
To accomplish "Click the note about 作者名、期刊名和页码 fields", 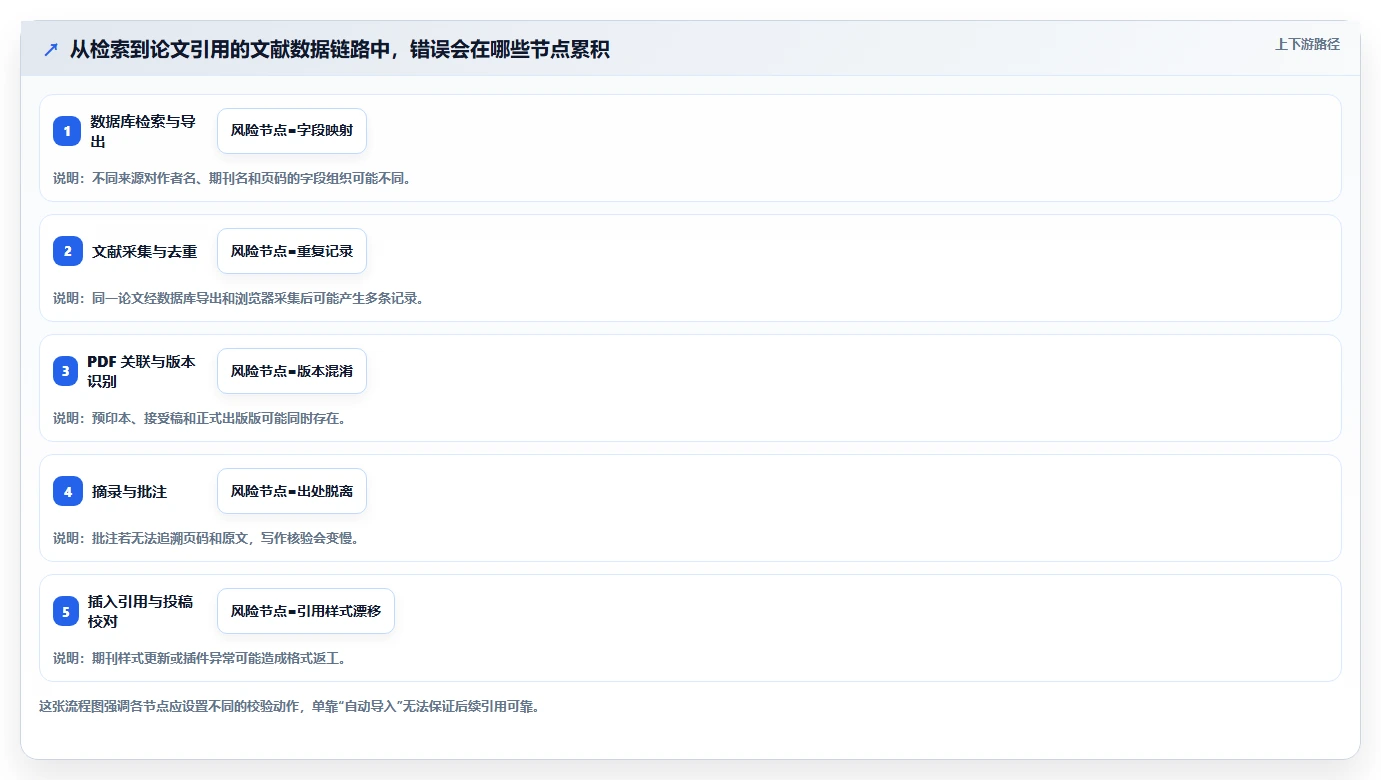I will (x=232, y=178).
